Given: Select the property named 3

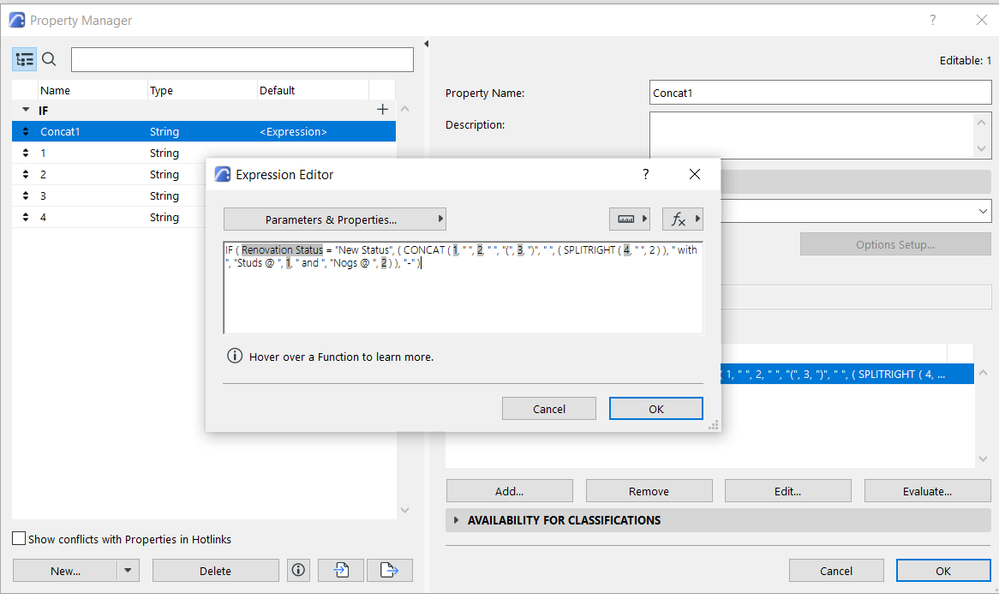Looking at the screenshot, I should [x=108, y=196].
